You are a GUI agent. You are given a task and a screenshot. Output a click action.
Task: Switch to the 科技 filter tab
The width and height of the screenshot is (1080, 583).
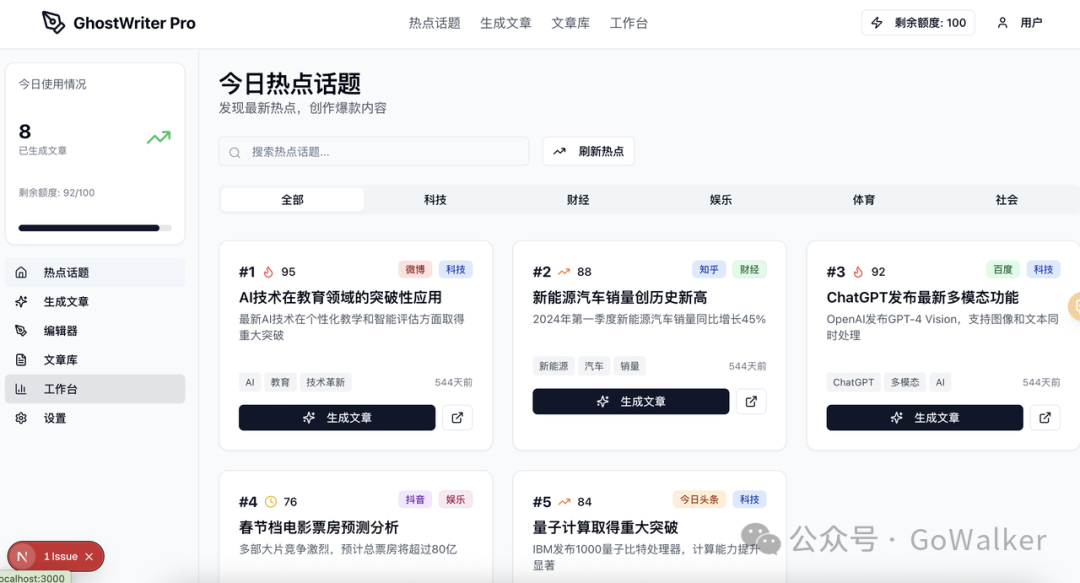434,199
